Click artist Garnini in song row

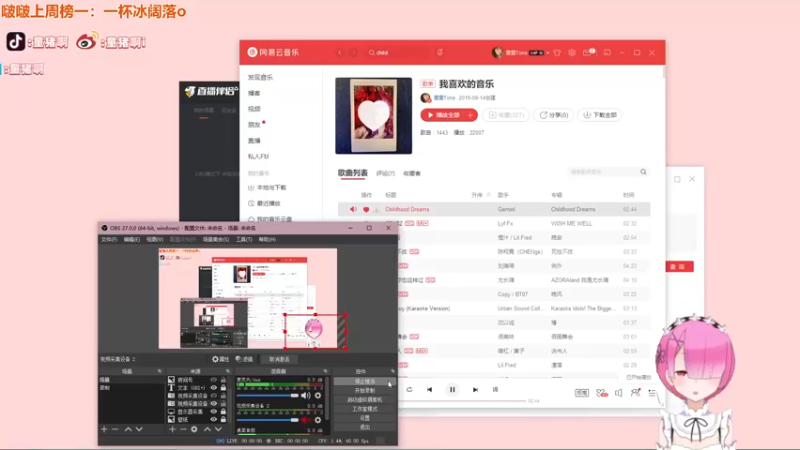pos(506,209)
